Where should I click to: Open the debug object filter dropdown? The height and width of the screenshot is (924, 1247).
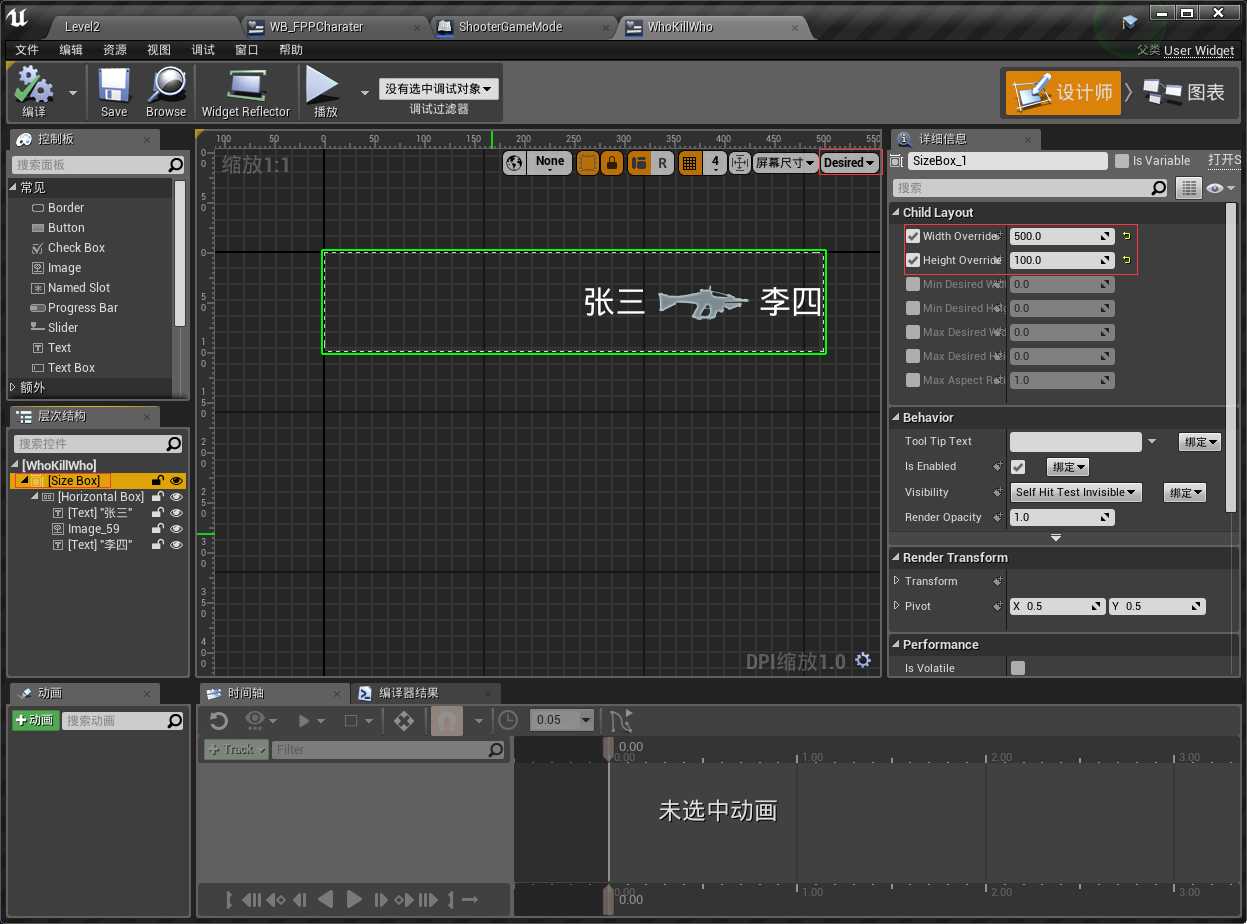[x=439, y=89]
